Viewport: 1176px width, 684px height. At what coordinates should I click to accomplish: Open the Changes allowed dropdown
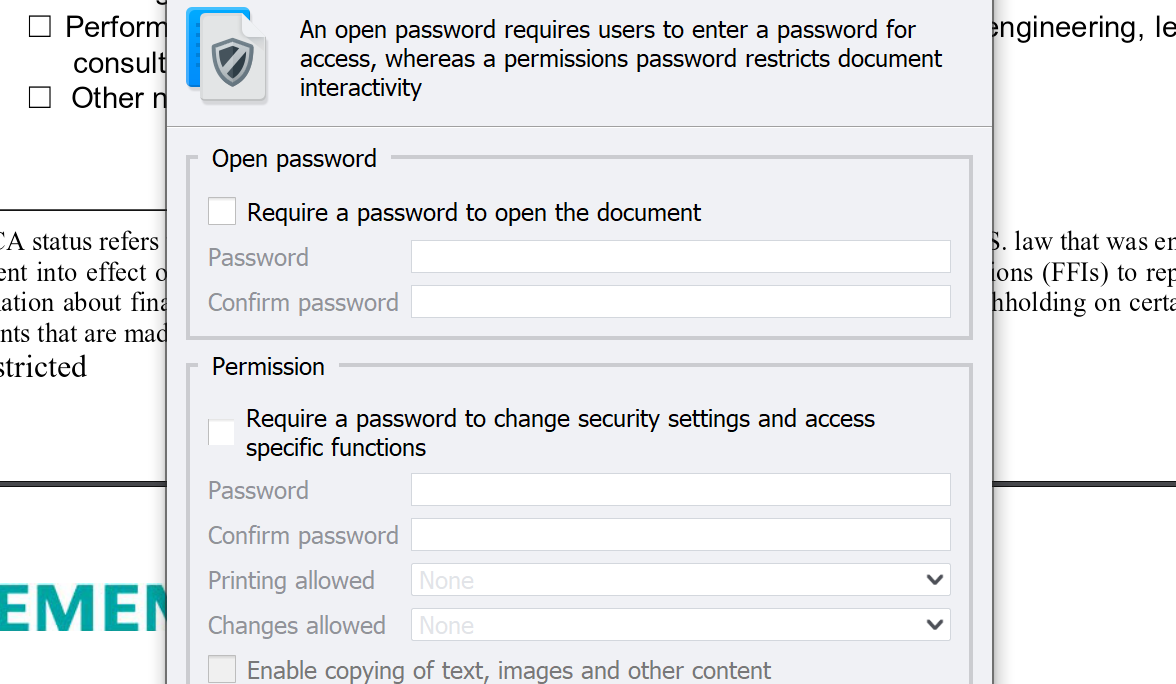coord(680,625)
